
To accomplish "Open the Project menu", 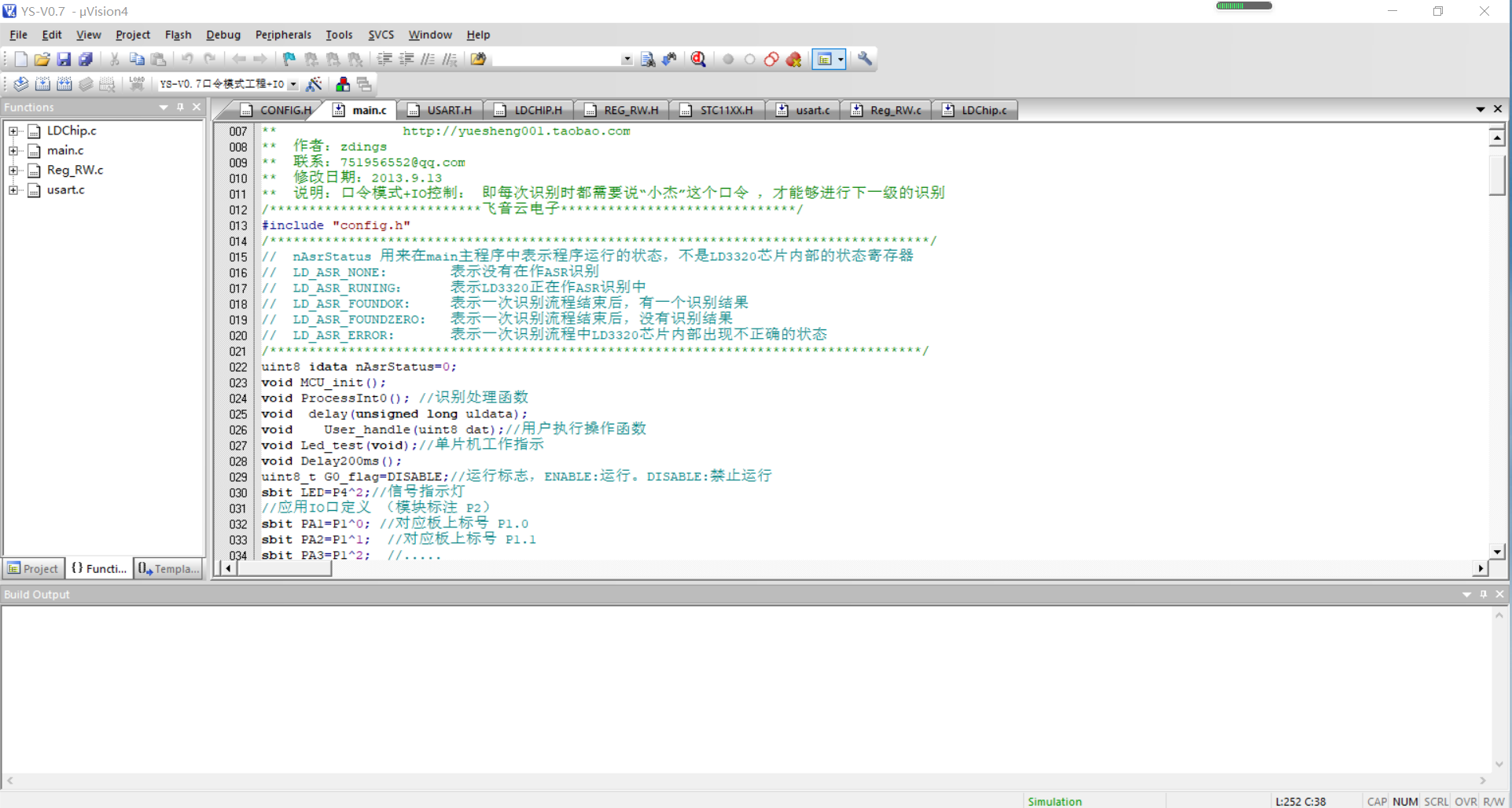I will (133, 35).
